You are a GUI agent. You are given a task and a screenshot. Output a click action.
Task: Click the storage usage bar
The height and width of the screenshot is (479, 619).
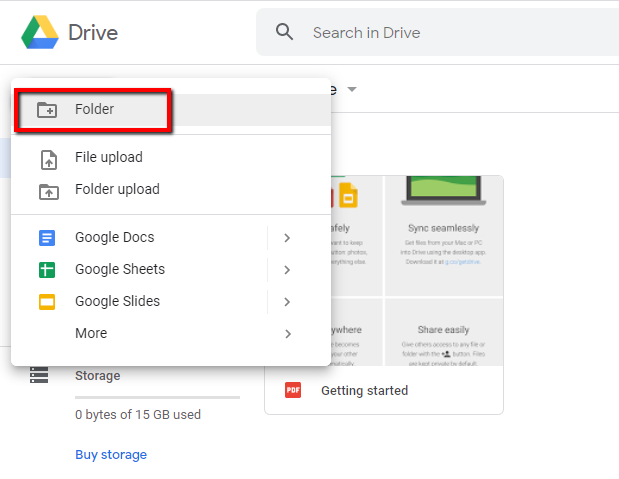pyautogui.click(x=158, y=397)
